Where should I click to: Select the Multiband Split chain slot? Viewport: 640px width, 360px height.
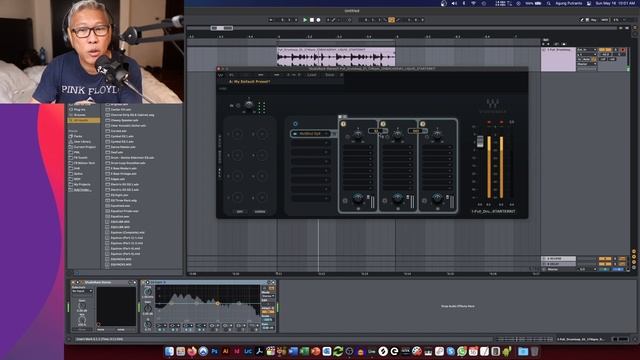310,133
